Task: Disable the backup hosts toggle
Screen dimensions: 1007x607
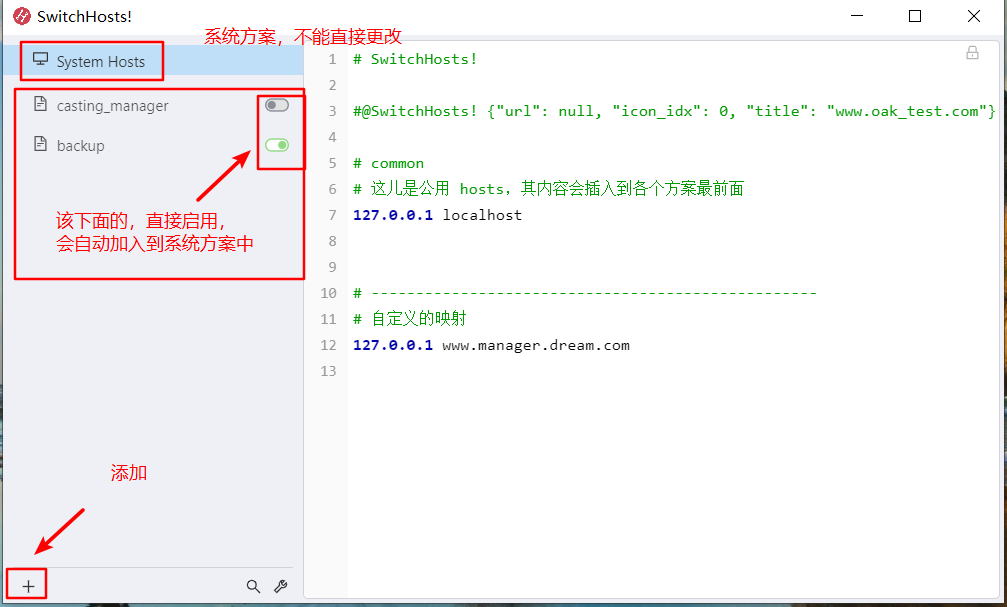Action: (277, 145)
